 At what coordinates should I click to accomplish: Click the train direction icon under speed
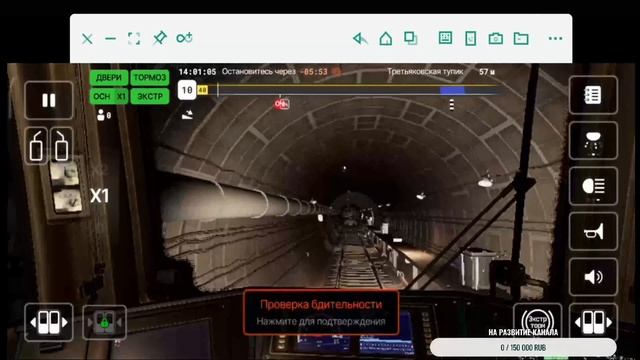[187, 115]
